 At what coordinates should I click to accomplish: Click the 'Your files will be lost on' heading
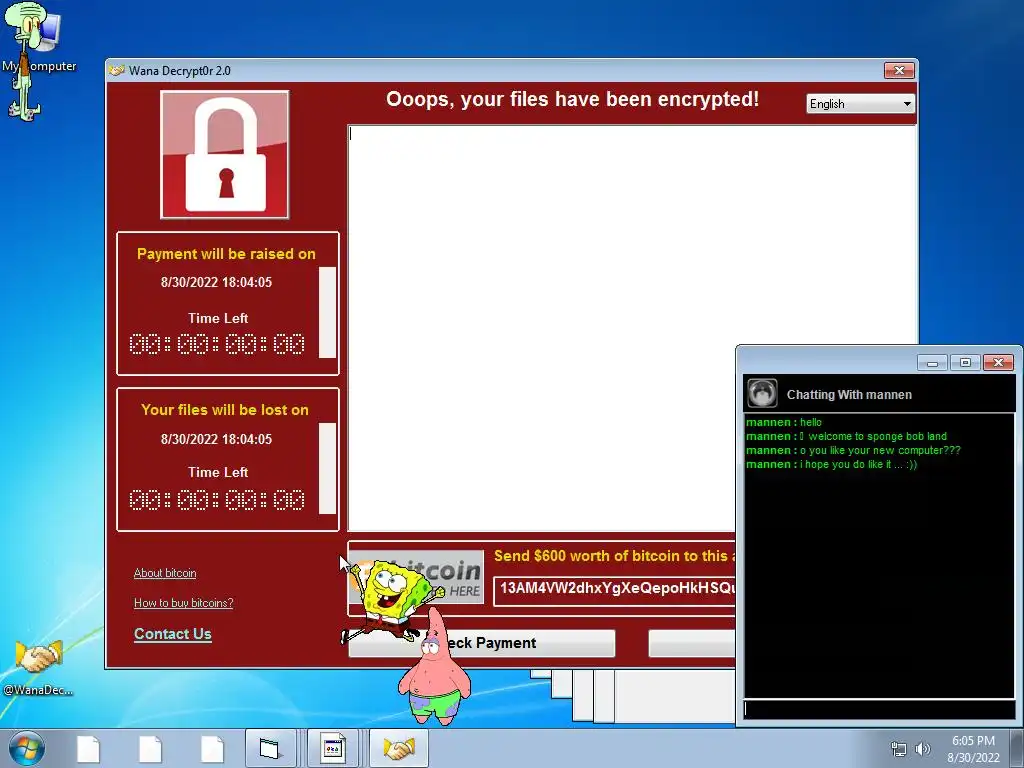click(225, 410)
